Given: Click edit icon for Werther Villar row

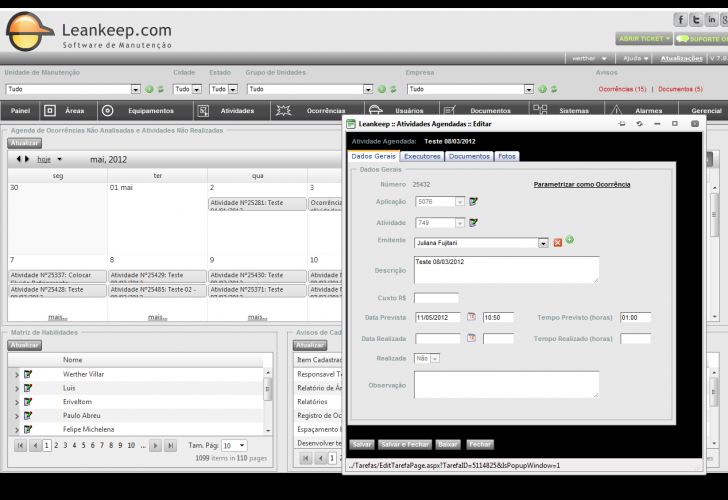Looking at the screenshot, I should [x=28, y=374].
